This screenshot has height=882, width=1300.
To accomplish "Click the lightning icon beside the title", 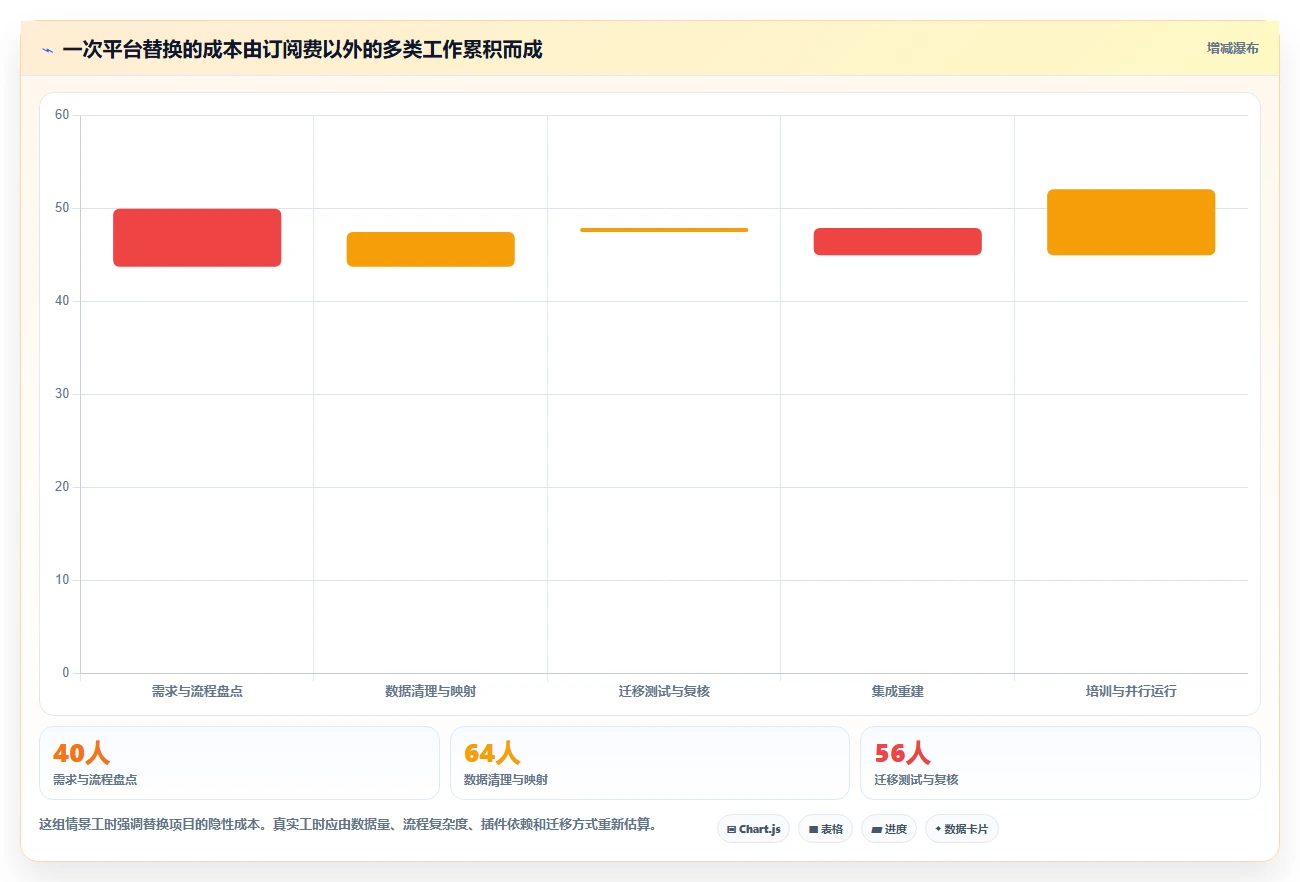I will [47, 50].
